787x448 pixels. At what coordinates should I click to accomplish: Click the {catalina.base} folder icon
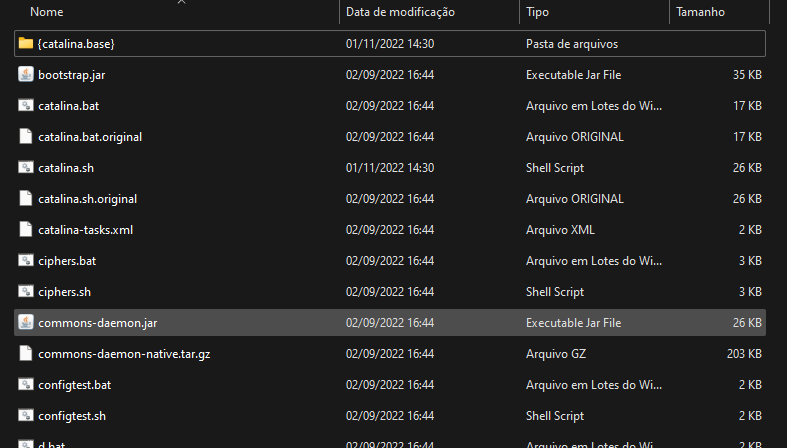[x=26, y=44]
